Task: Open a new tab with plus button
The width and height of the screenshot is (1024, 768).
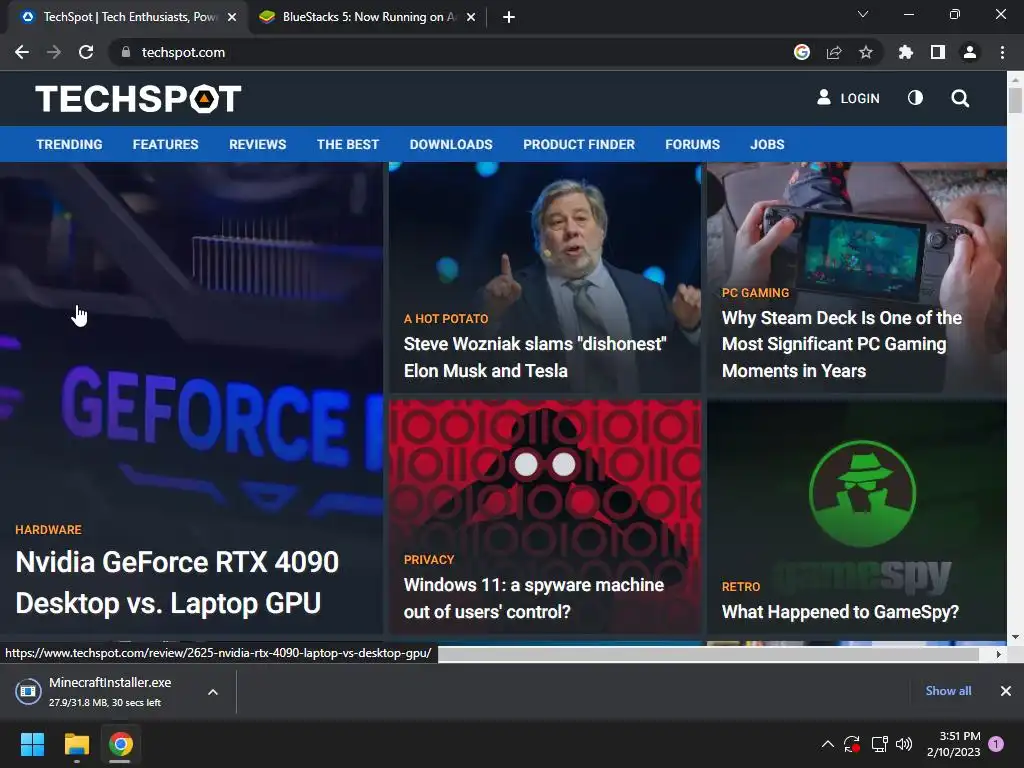Action: coord(509,17)
